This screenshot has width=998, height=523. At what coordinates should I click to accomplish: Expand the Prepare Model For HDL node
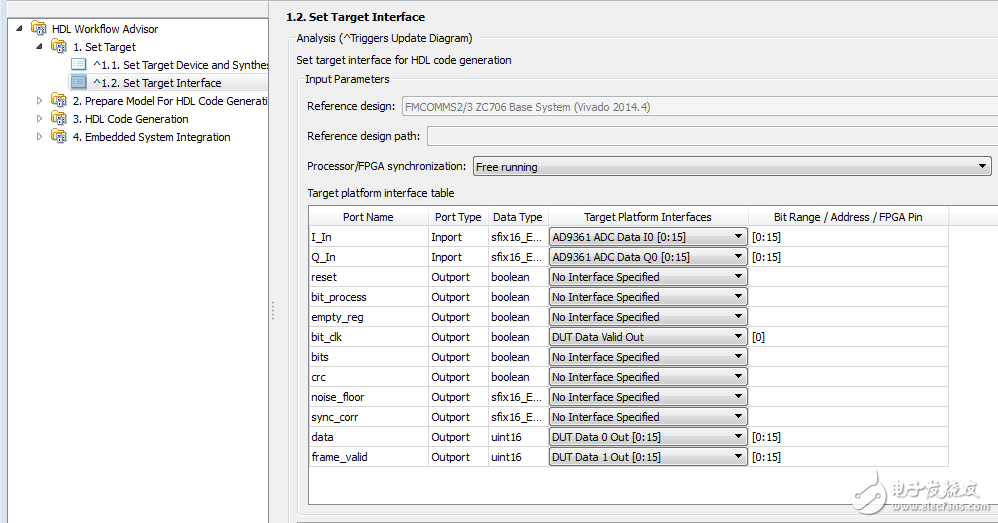pos(40,100)
